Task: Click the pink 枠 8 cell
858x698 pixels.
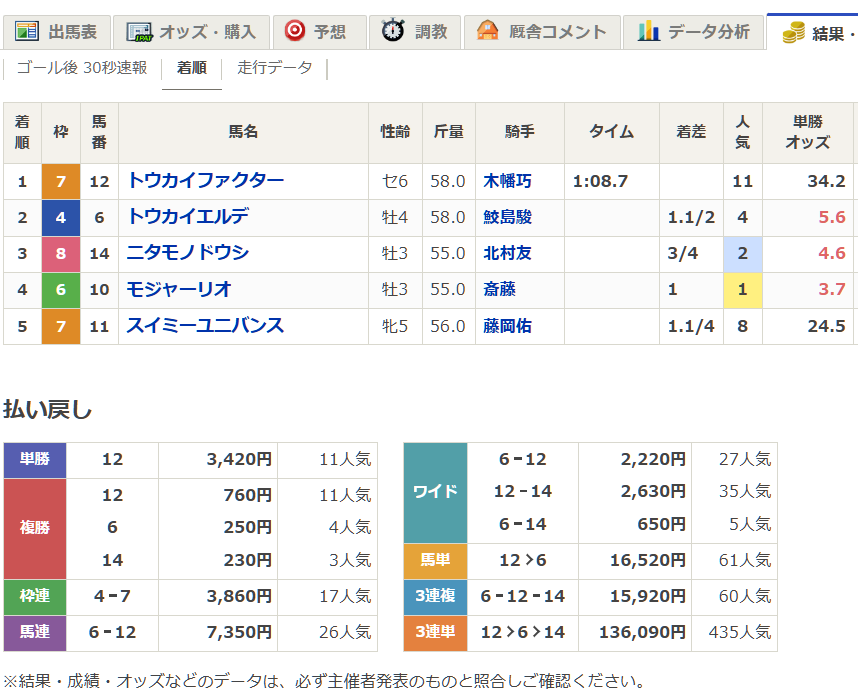Action: click(61, 253)
